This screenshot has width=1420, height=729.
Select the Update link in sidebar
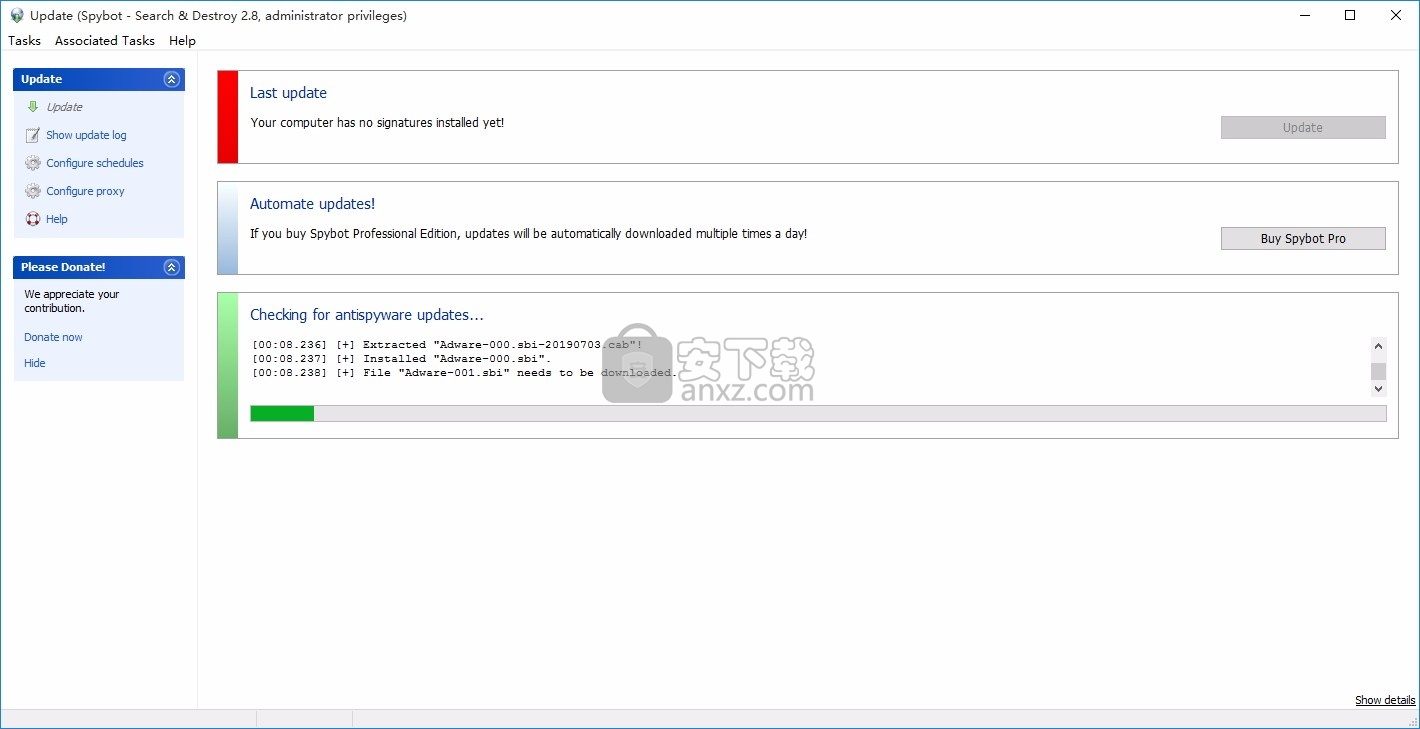pyautogui.click(x=64, y=107)
